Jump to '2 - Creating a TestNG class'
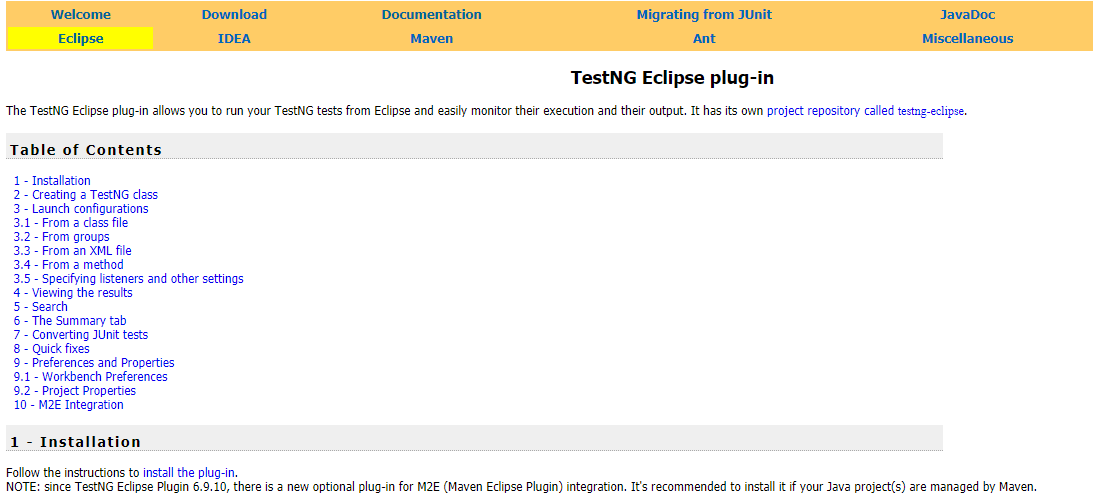The height and width of the screenshot is (500, 1093). click(86, 195)
